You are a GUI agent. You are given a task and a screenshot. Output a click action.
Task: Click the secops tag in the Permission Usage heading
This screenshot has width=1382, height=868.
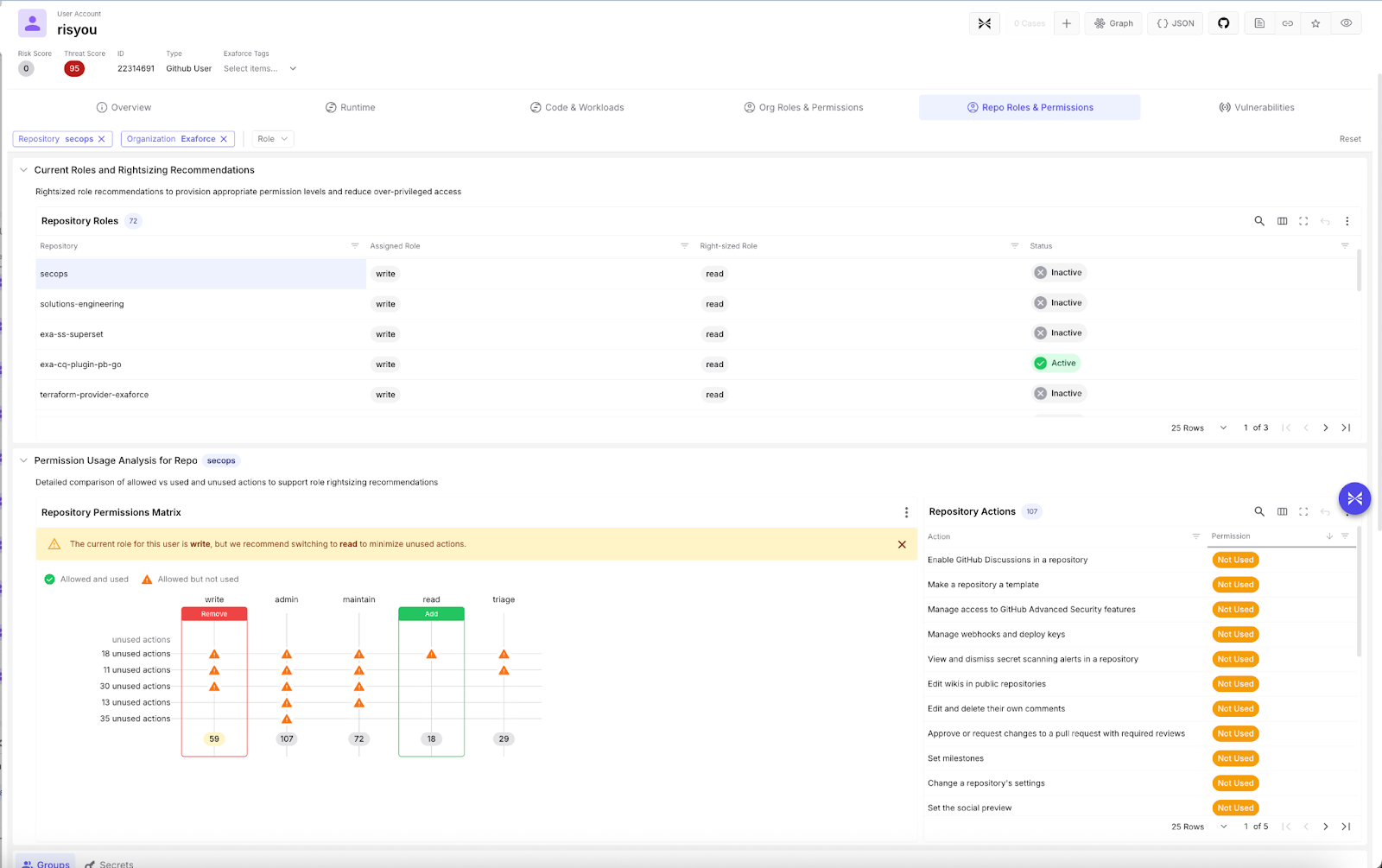click(221, 460)
